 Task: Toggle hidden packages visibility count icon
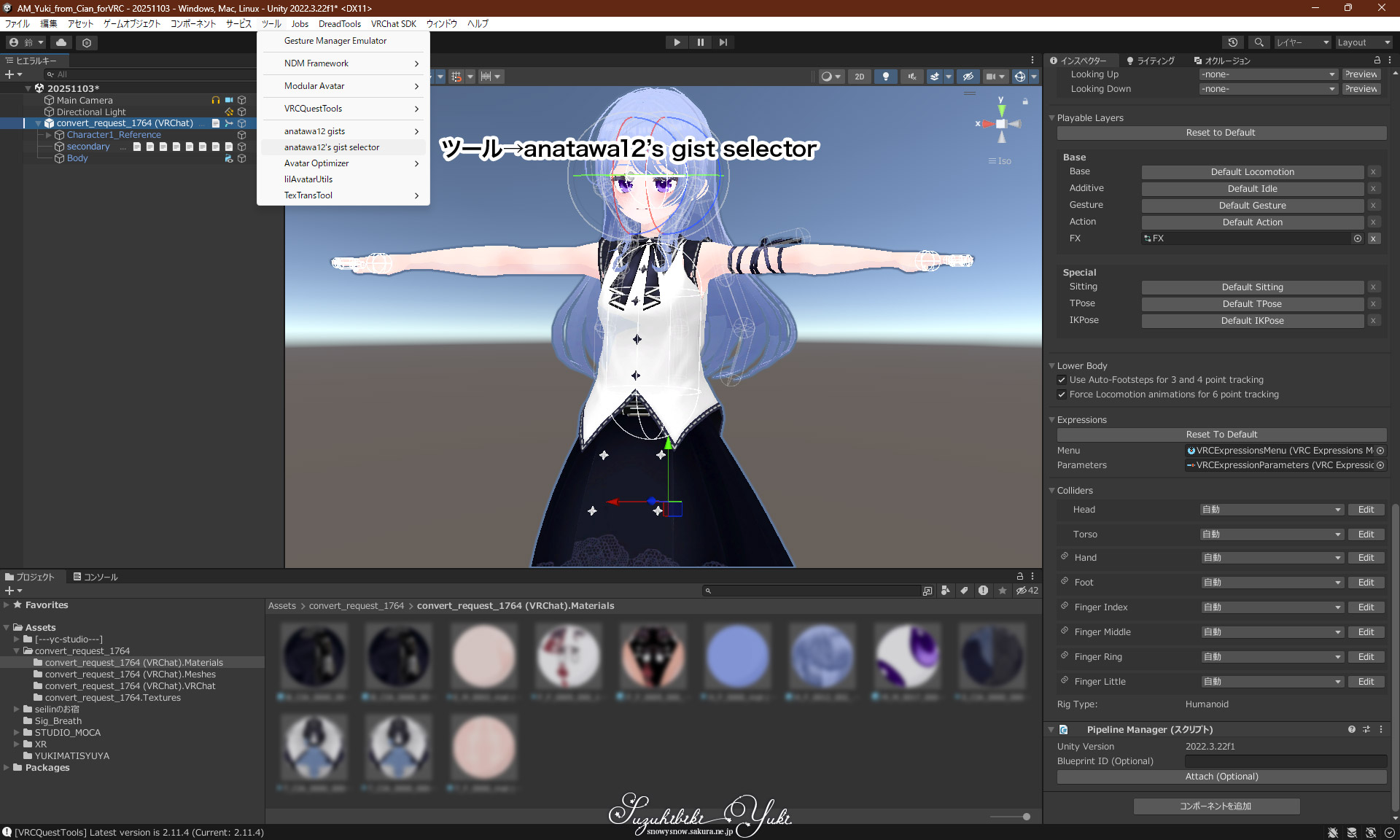click(x=1027, y=591)
